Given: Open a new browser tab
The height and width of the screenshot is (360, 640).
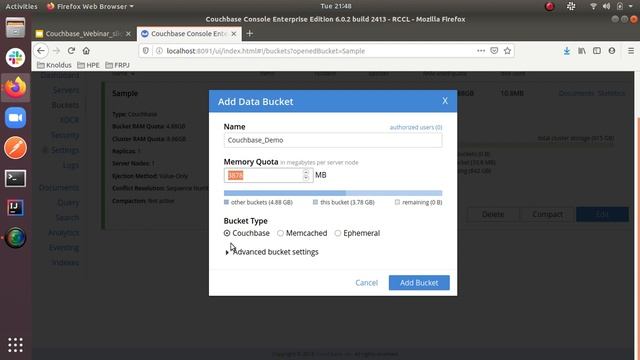Looking at the screenshot, I should click(250, 33).
